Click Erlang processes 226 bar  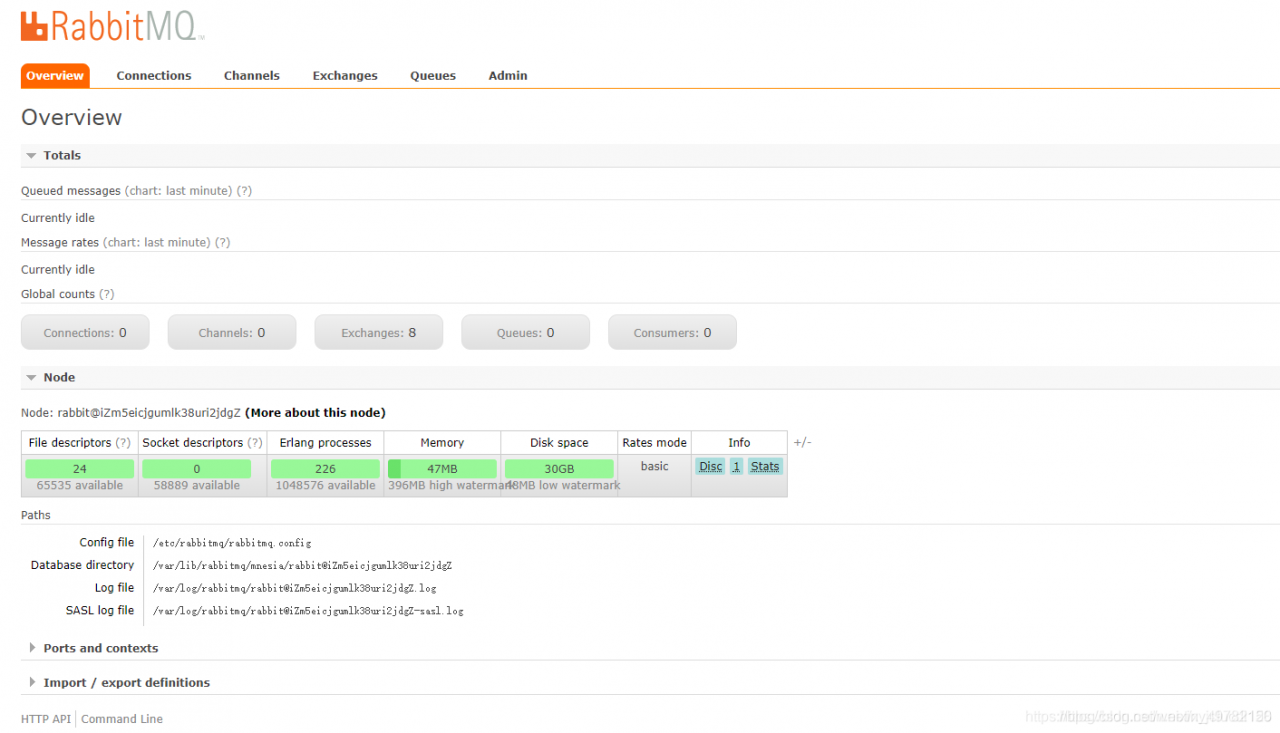click(325, 469)
